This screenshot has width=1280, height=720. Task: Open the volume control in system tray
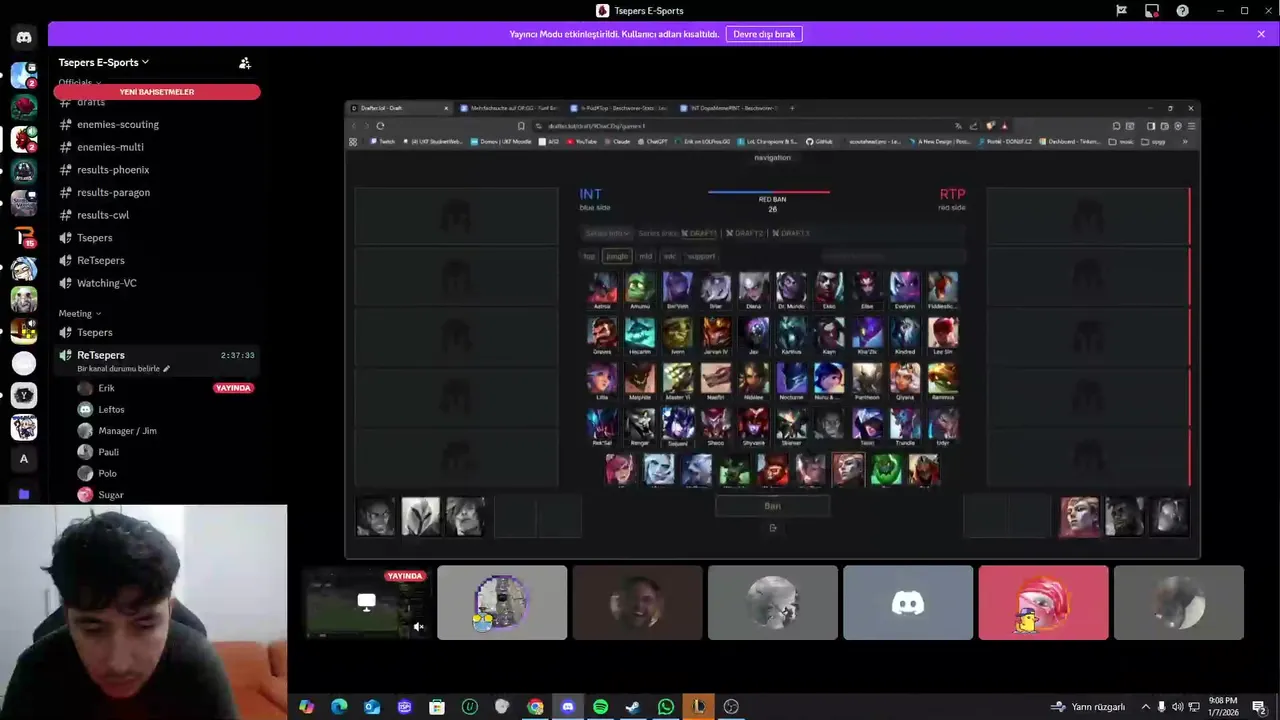point(1177,707)
